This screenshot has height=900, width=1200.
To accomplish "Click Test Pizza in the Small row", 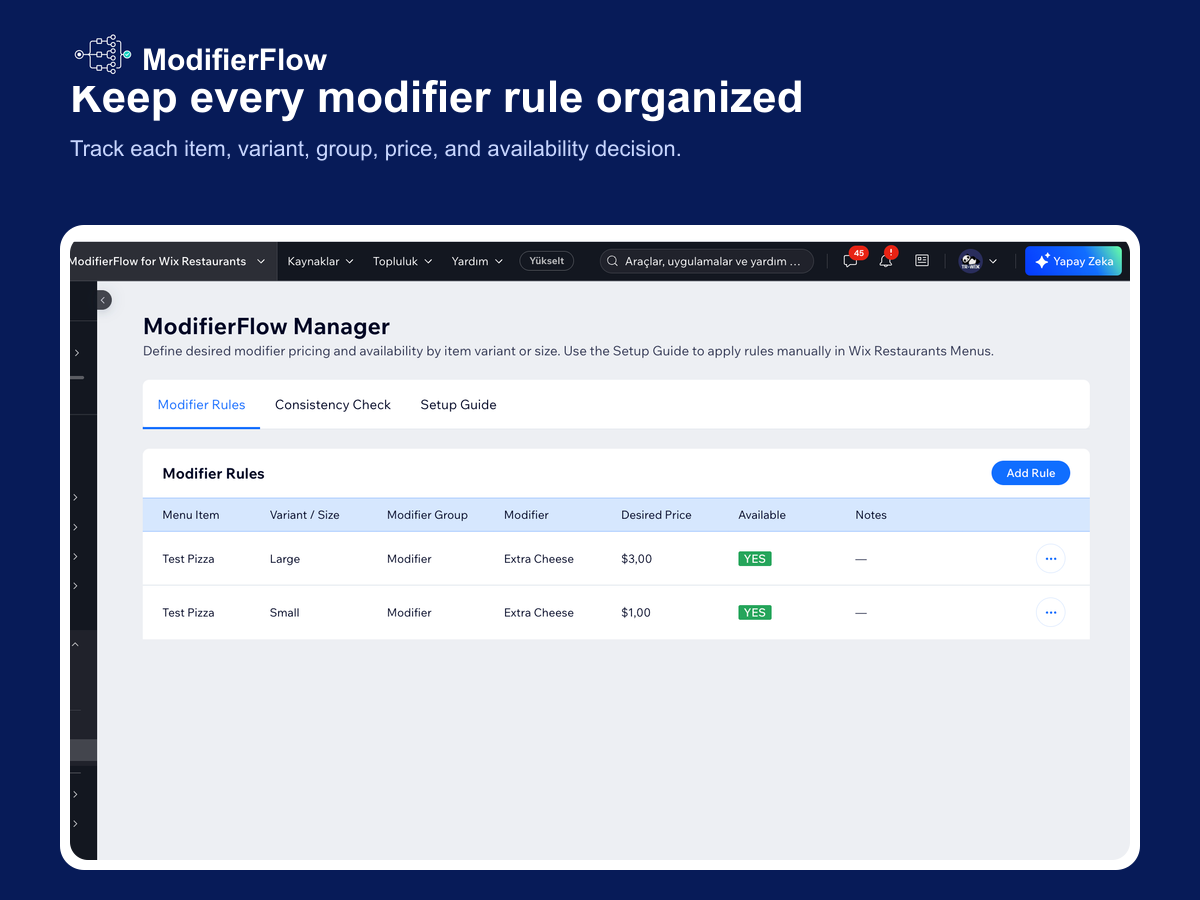I will 188,612.
